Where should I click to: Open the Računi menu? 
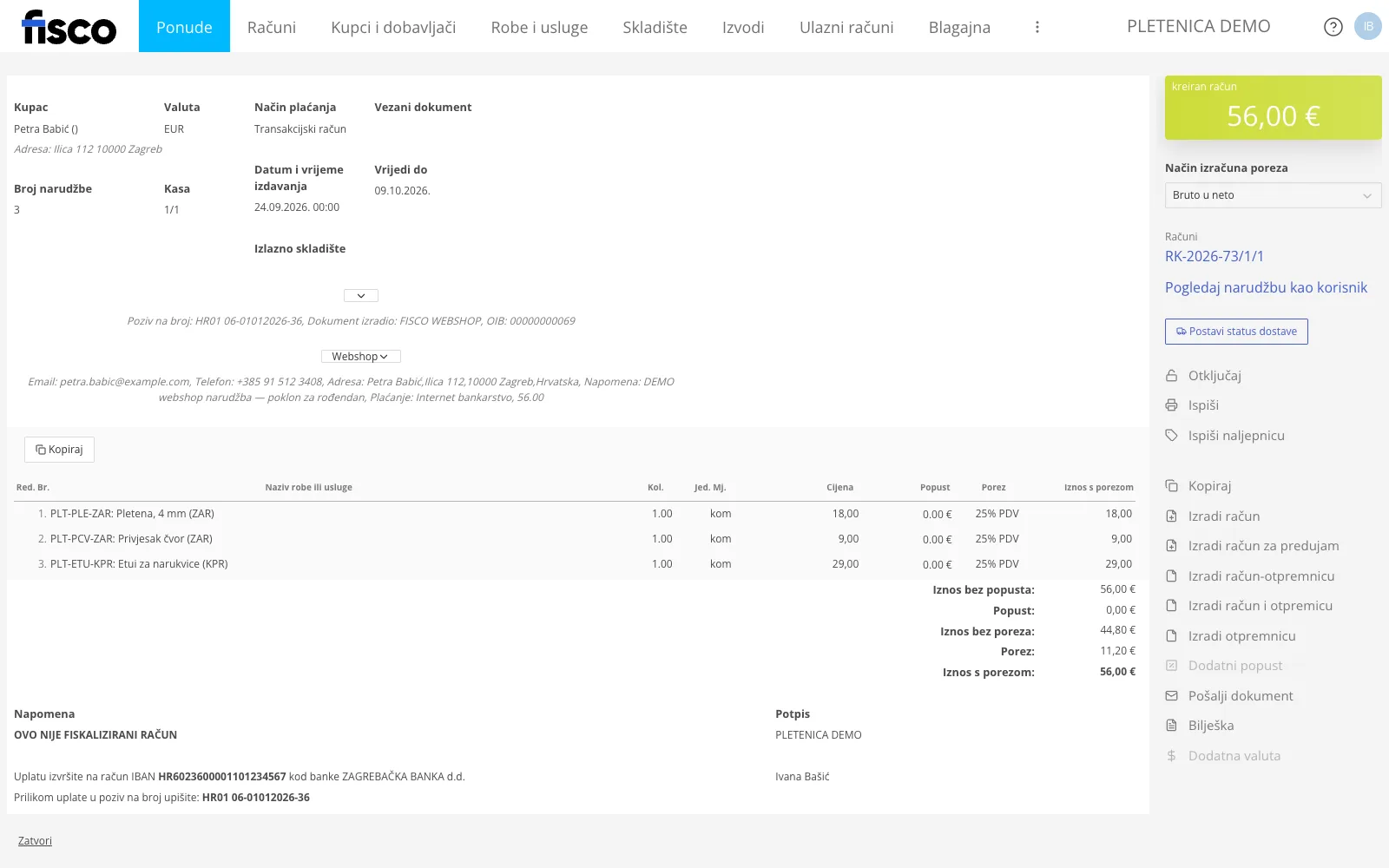[272, 27]
